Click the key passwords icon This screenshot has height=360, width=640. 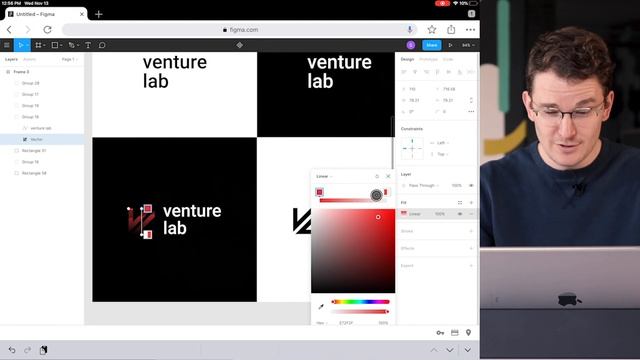pyautogui.click(x=440, y=333)
